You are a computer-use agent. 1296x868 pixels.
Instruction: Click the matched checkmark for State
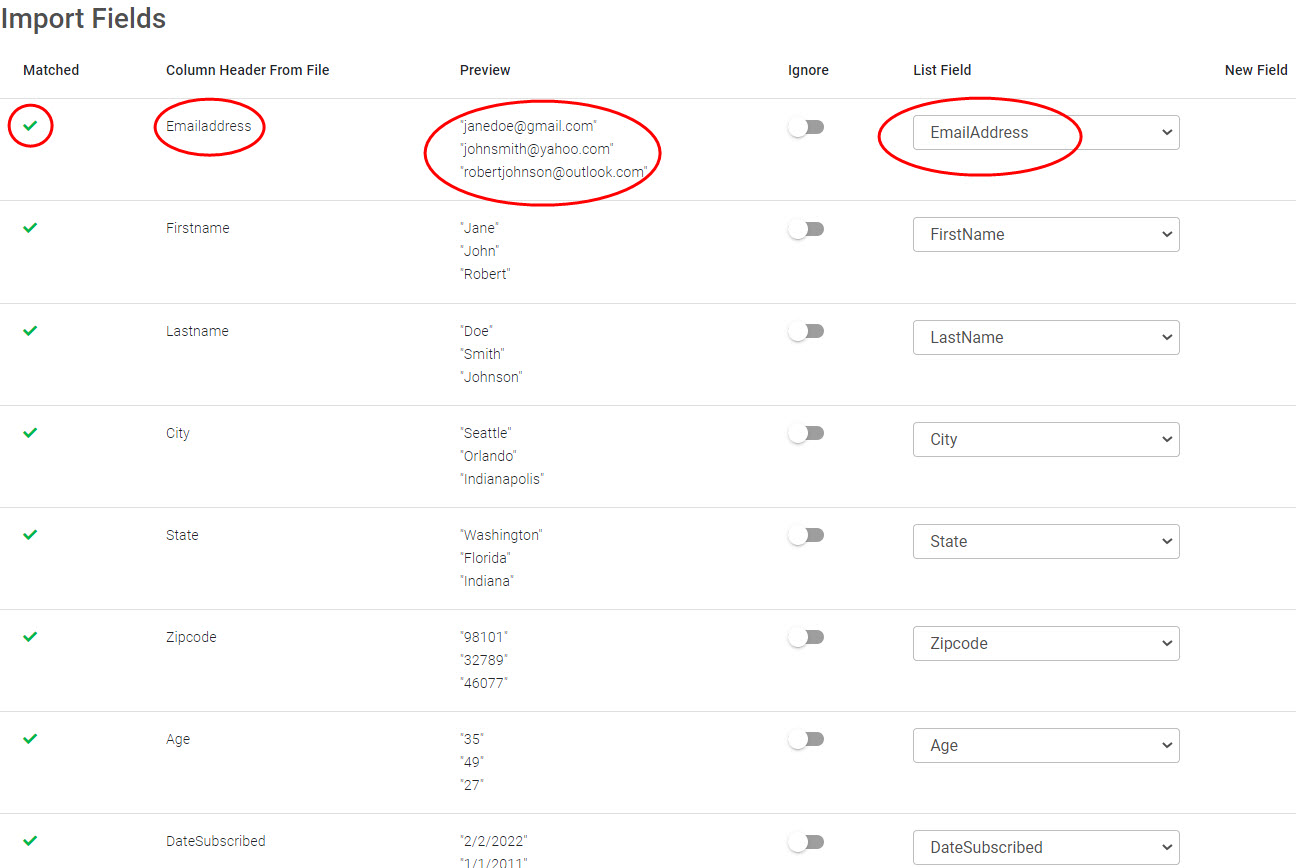coord(30,534)
